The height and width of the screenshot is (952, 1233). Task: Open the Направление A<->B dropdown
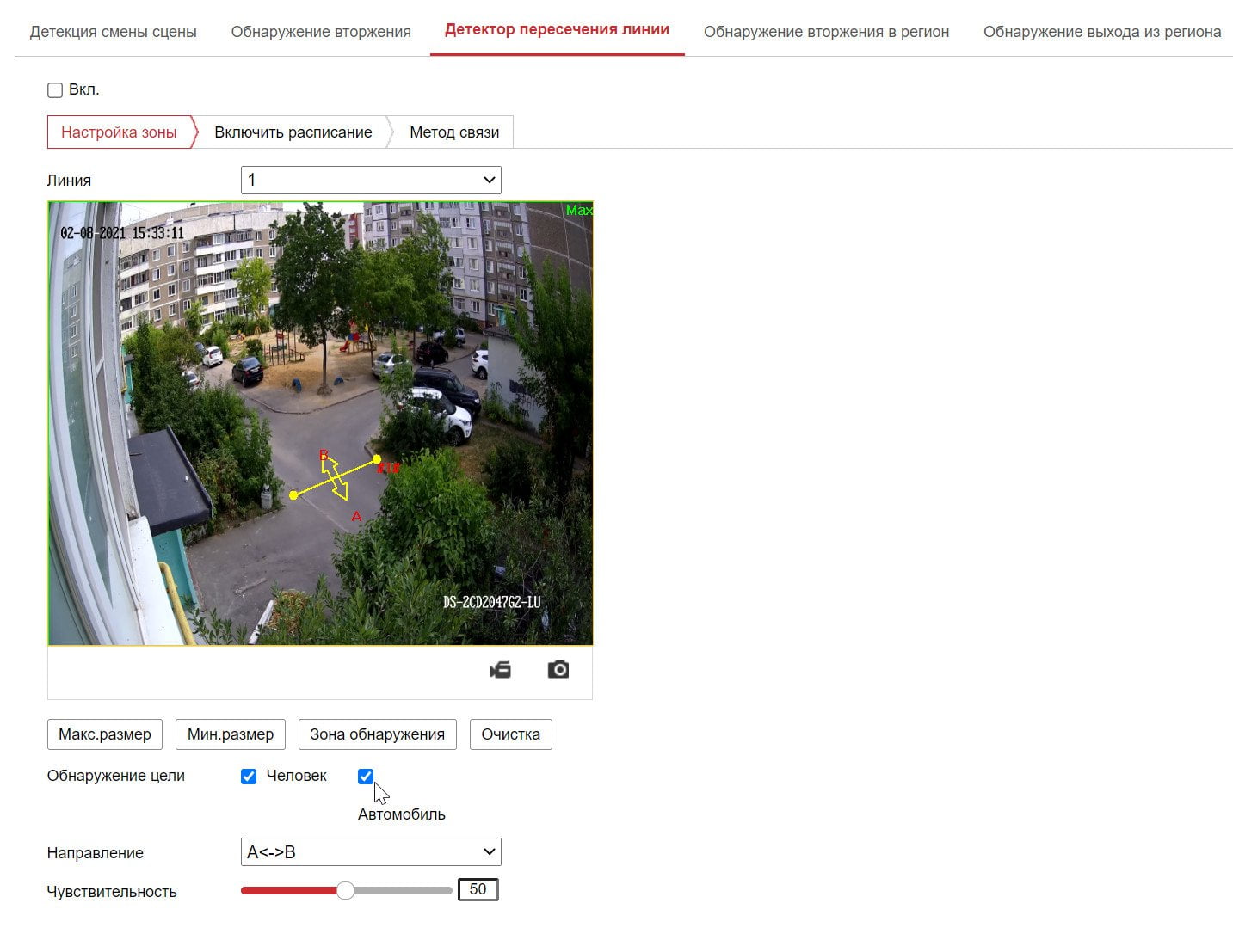tap(371, 852)
